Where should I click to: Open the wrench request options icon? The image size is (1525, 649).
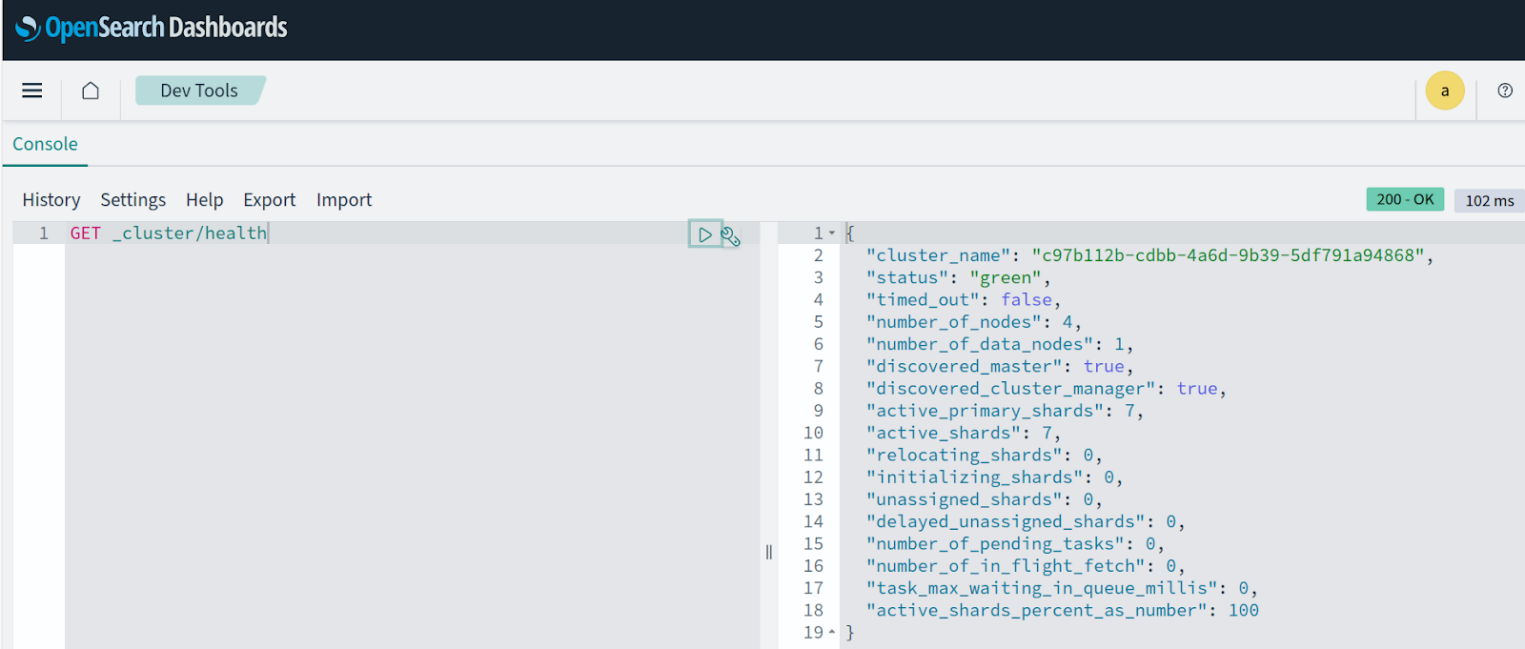pyautogui.click(x=731, y=236)
